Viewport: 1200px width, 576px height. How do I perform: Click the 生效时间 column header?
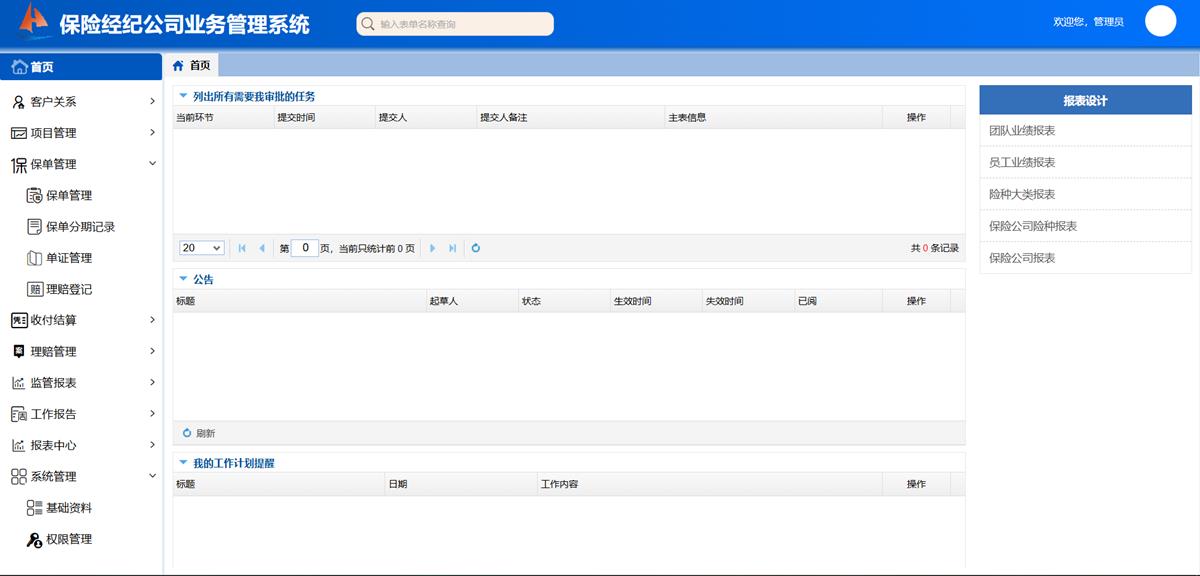(x=656, y=301)
